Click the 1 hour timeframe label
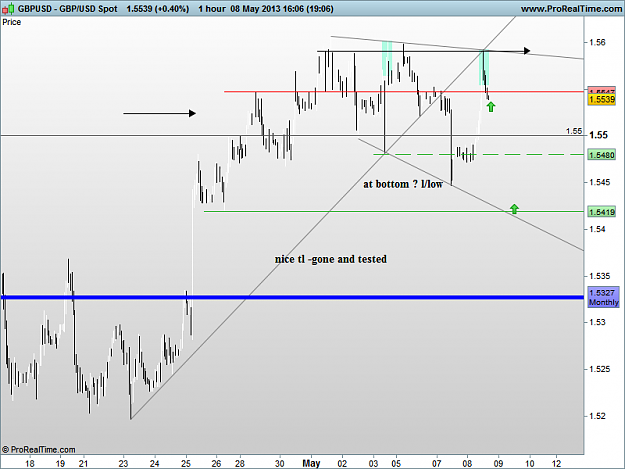 click(x=212, y=9)
